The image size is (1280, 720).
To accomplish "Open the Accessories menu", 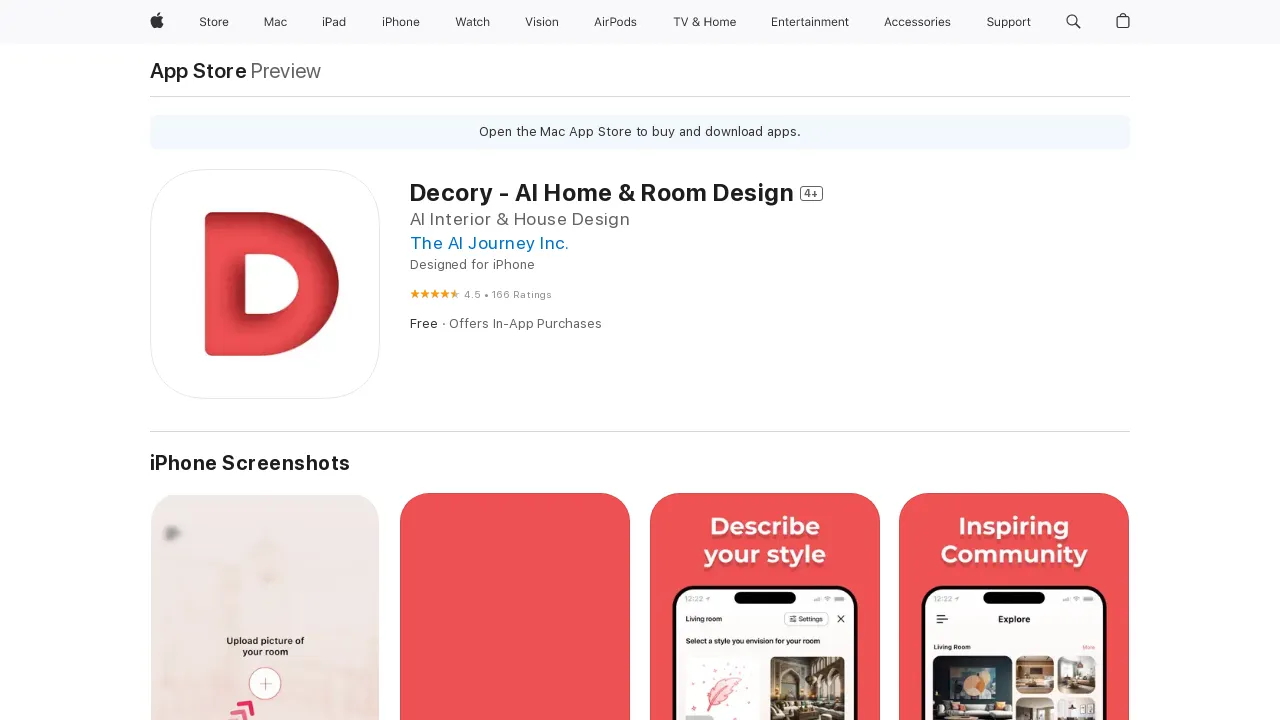I will pos(917,22).
